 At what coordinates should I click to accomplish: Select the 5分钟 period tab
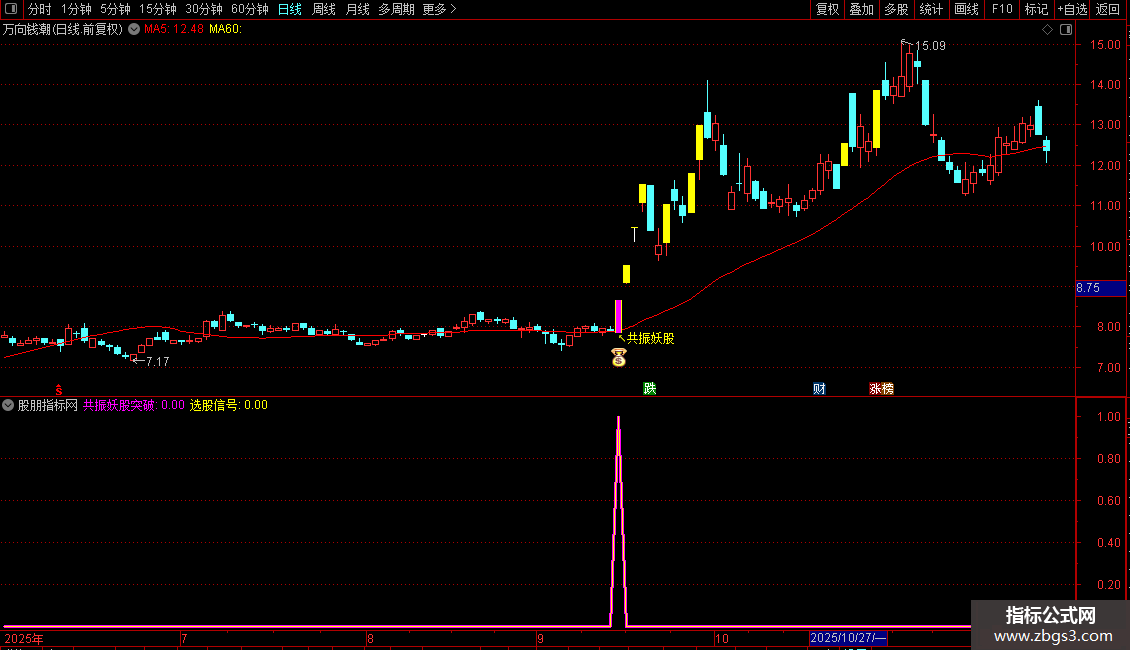coord(115,9)
